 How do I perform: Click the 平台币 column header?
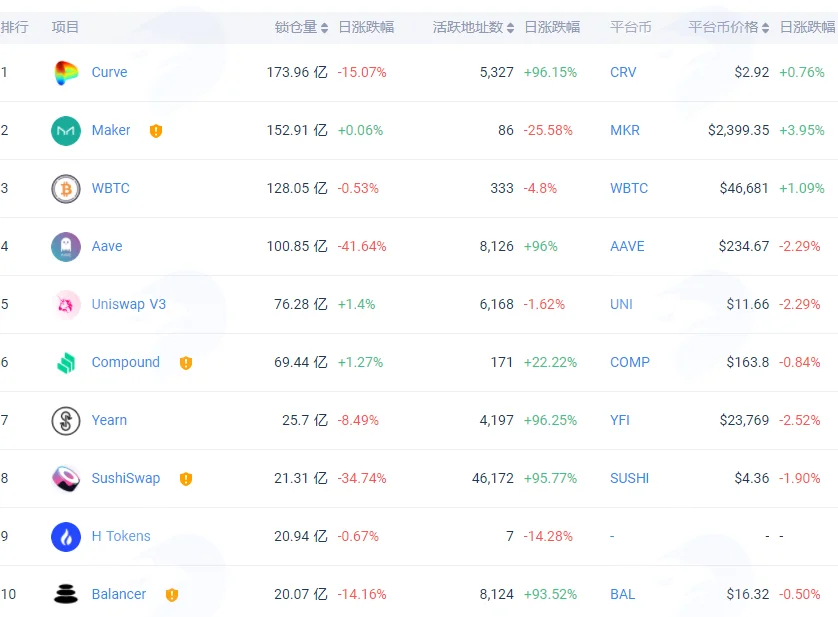(x=631, y=27)
